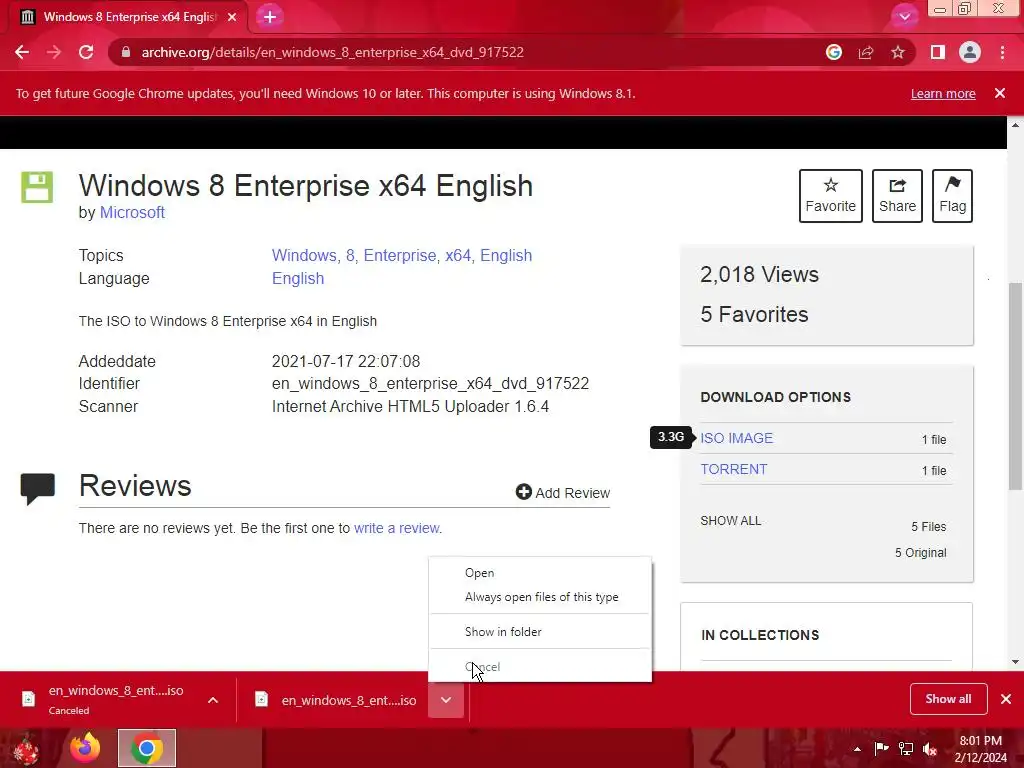Open Firefox from the taskbar
1024x768 pixels.
(x=86, y=748)
